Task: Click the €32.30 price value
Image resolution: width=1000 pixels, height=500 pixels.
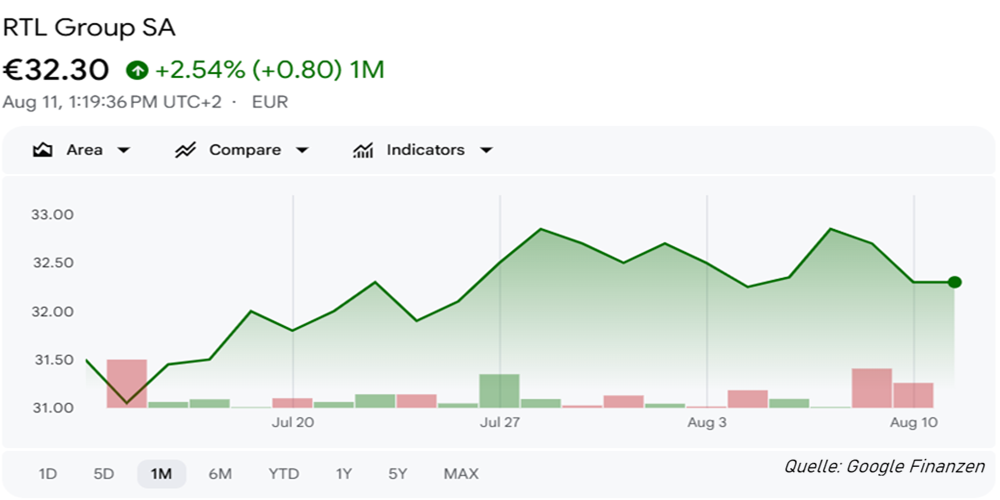Action: (x=55, y=70)
